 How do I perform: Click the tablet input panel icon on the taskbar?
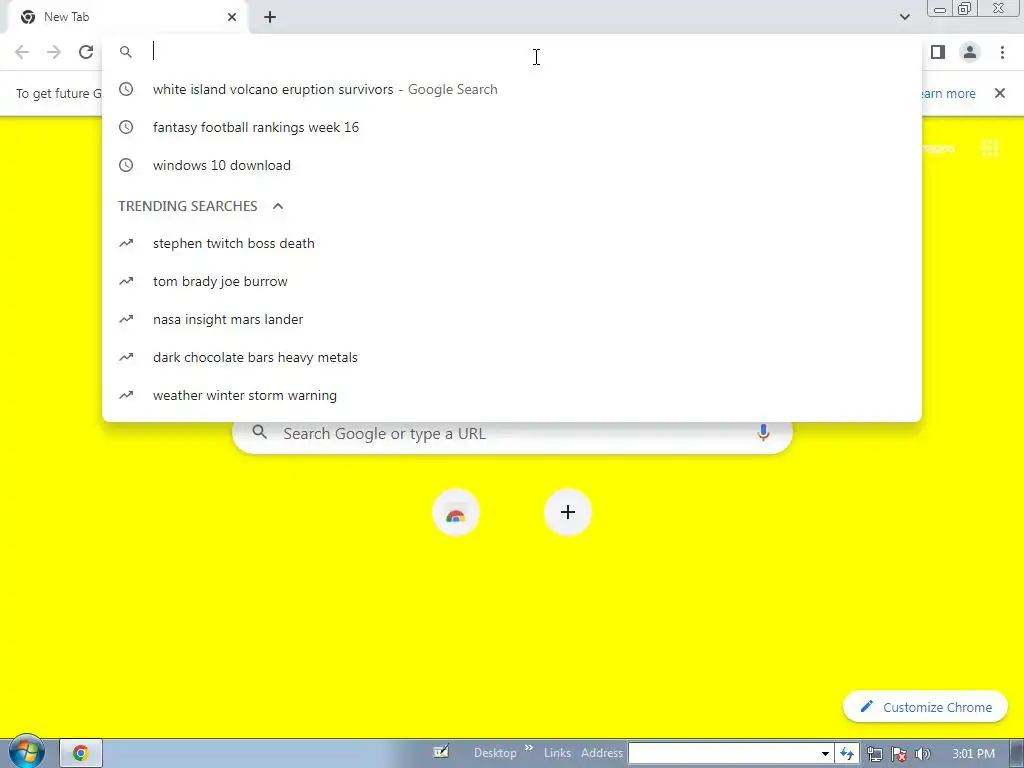(x=441, y=752)
